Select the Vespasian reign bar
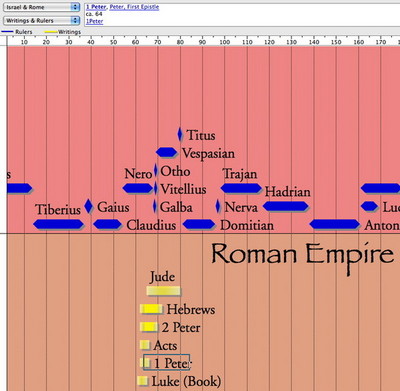The height and width of the screenshot is (391, 400). (x=167, y=152)
